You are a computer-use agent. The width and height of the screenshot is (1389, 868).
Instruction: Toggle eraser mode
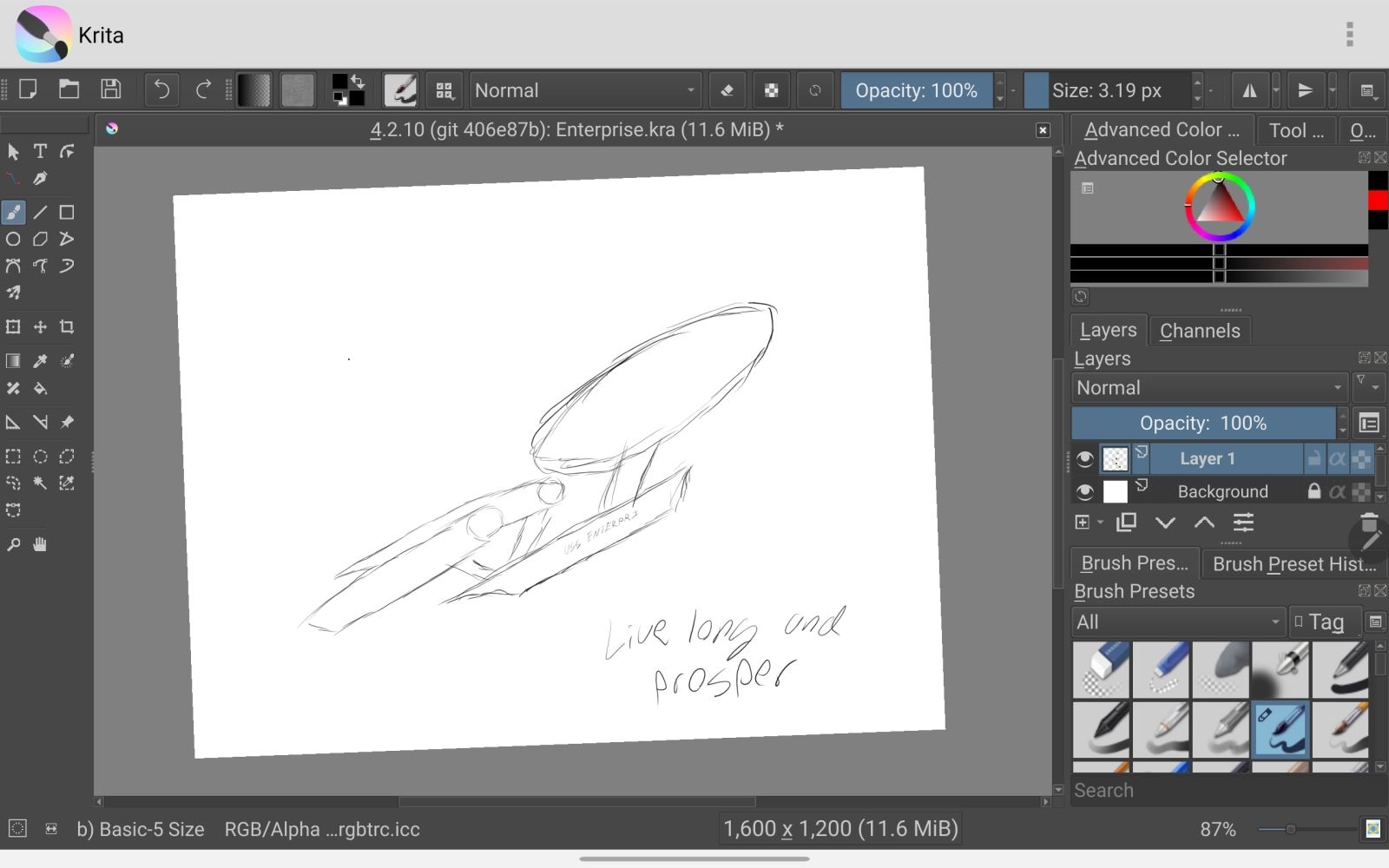pos(727,90)
